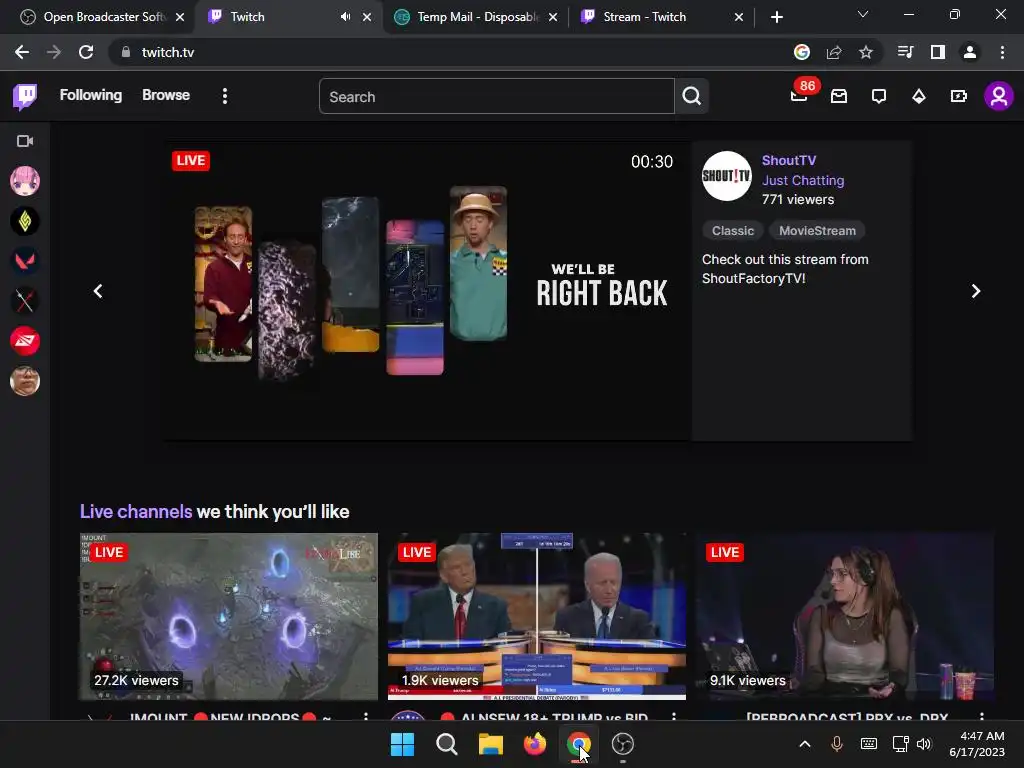1024x768 pixels.
Task: Click the Get Bits diamond icon
Action: pos(919,97)
